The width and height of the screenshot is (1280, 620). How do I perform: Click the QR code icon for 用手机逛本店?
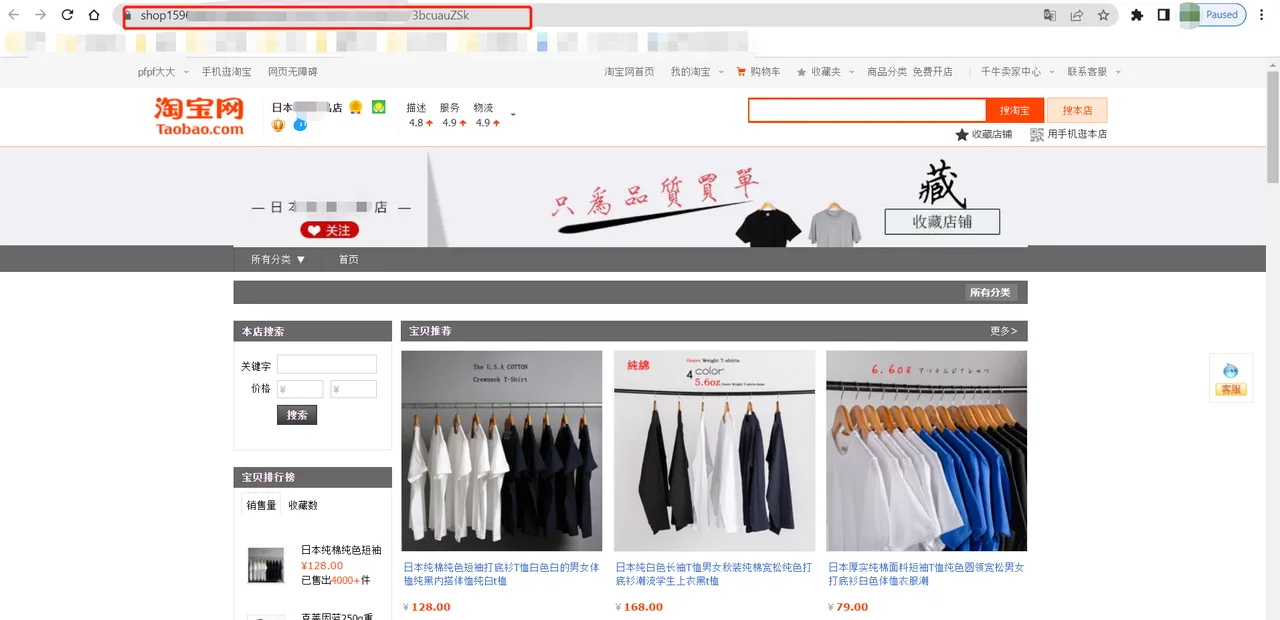tap(1037, 134)
